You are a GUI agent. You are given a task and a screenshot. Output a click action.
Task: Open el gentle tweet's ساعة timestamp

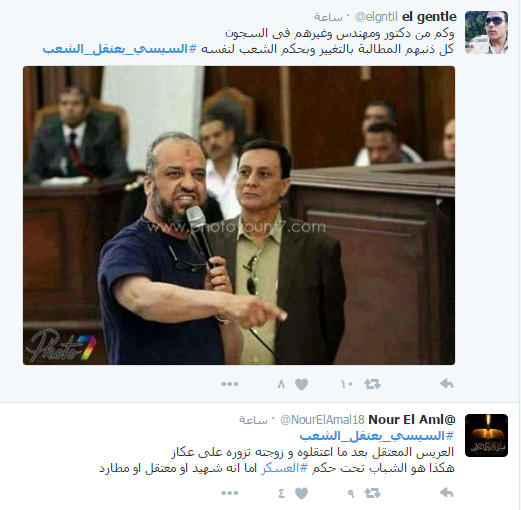point(328,18)
